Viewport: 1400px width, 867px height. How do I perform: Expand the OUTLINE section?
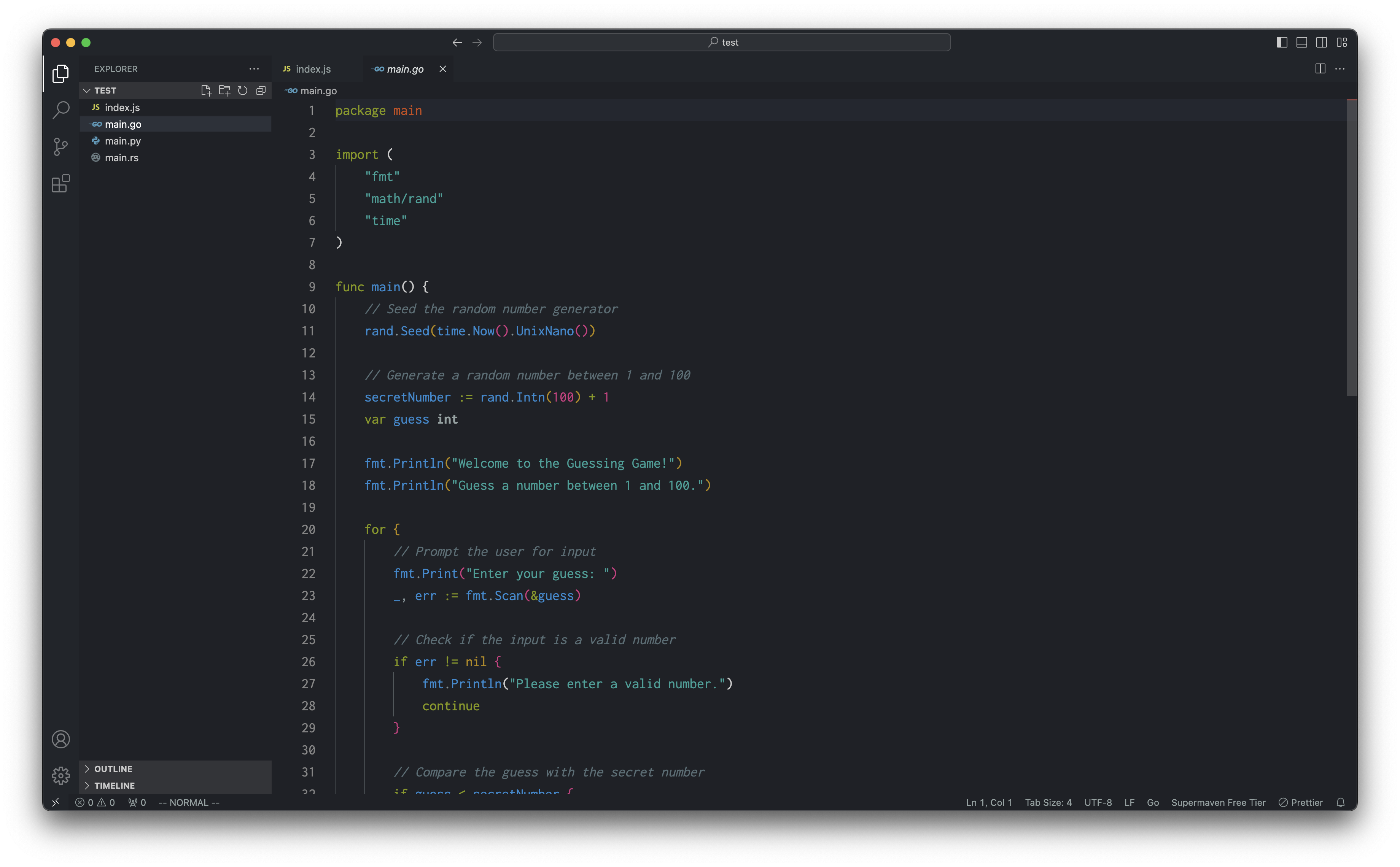[175, 769]
